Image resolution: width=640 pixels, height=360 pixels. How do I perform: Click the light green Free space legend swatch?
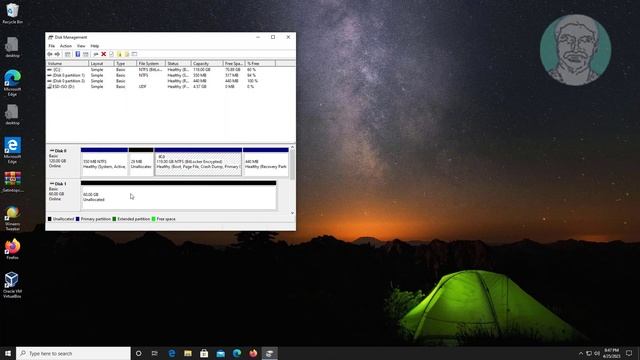(x=154, y=219)
